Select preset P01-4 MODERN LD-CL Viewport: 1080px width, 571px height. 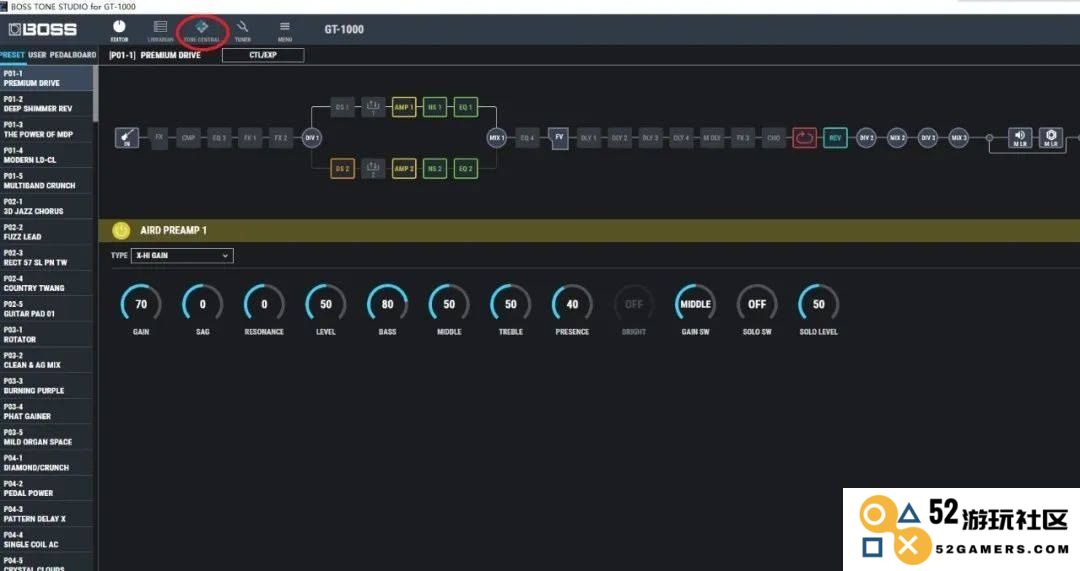(x=46, y=155)
